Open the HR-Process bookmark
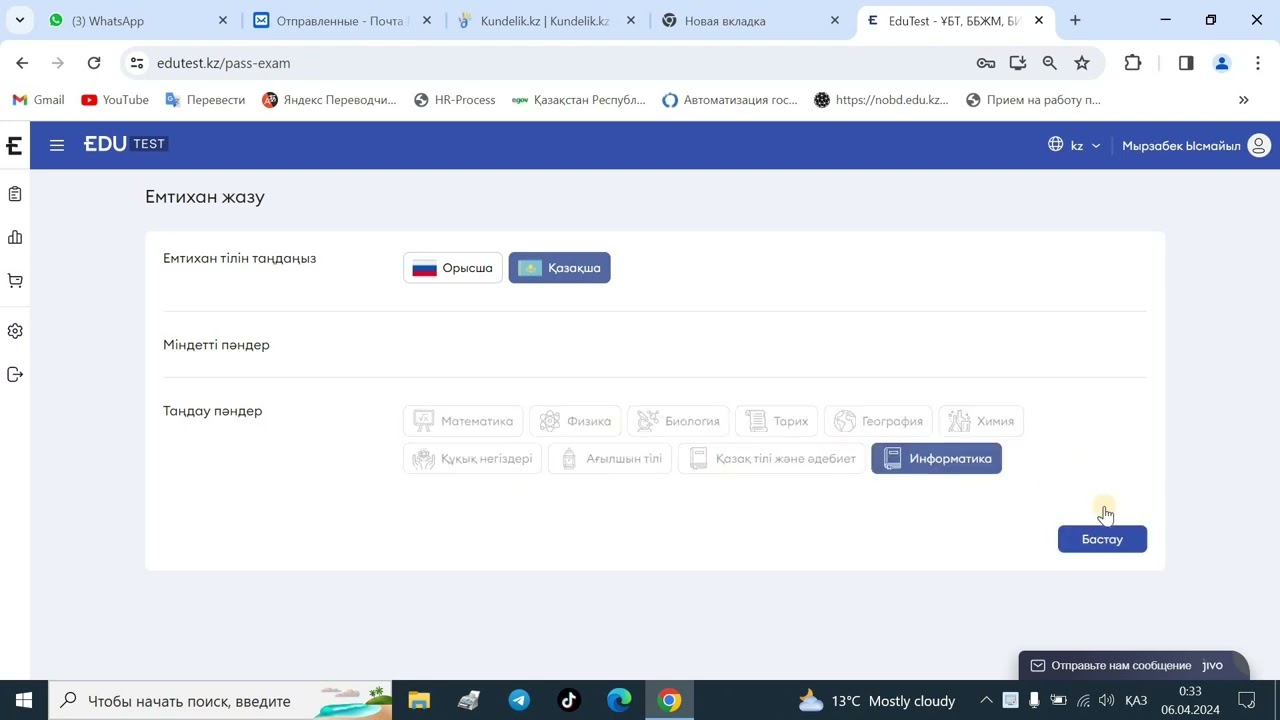This screenshot has width=1280, height=720. click(x=454, y=100)
